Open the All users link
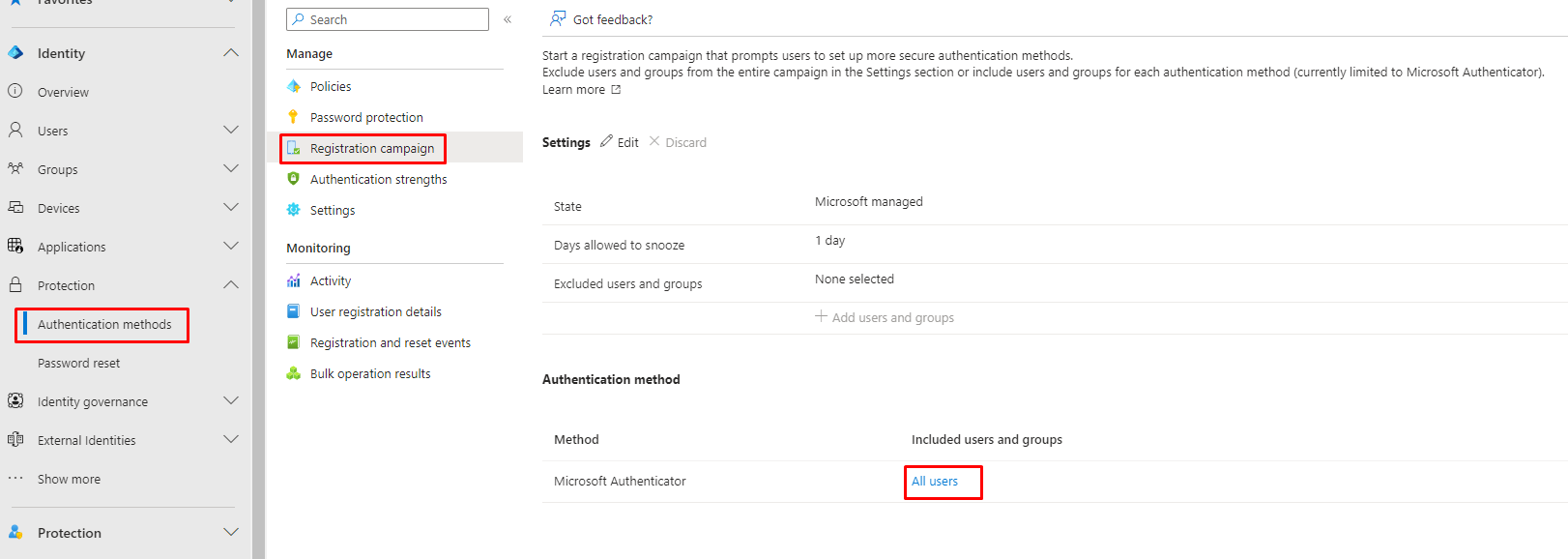 pyautogui.click(x=935, y=481)
